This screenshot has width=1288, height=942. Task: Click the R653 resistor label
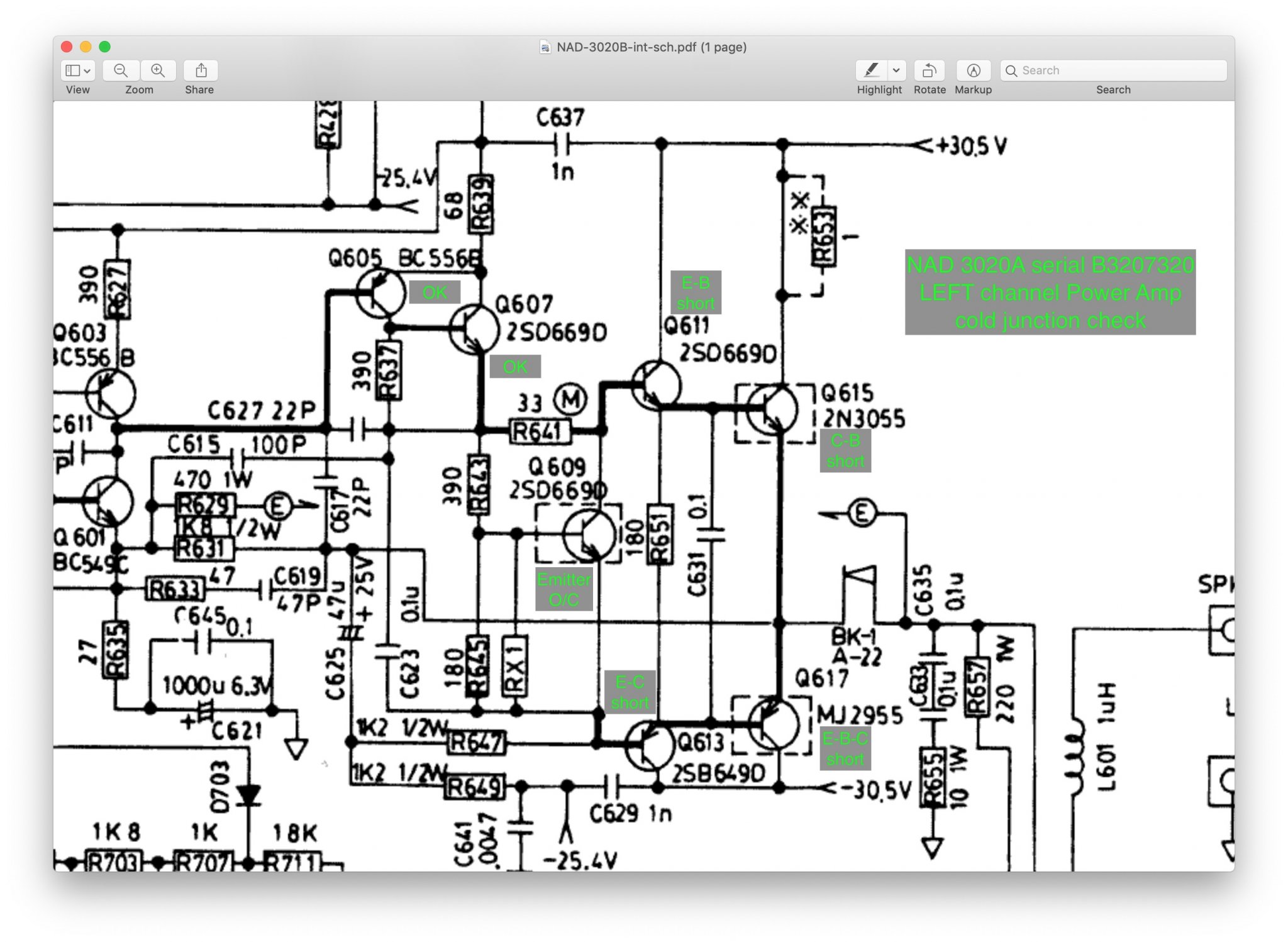coord(824,236)
